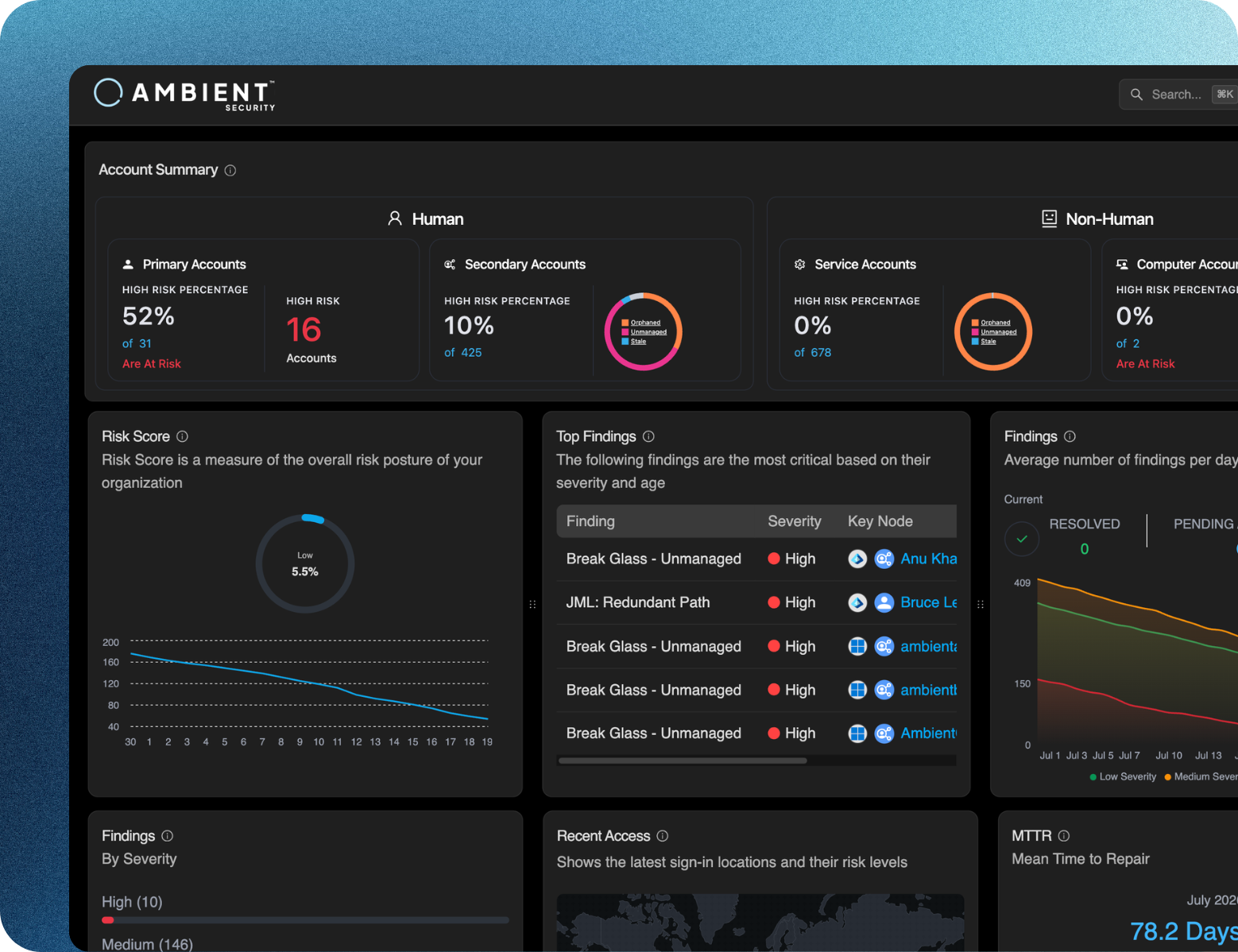1238x952 pixels.
Task: Open the ambienta key node link
Action: pyautogui.click(x=928, y=647)
